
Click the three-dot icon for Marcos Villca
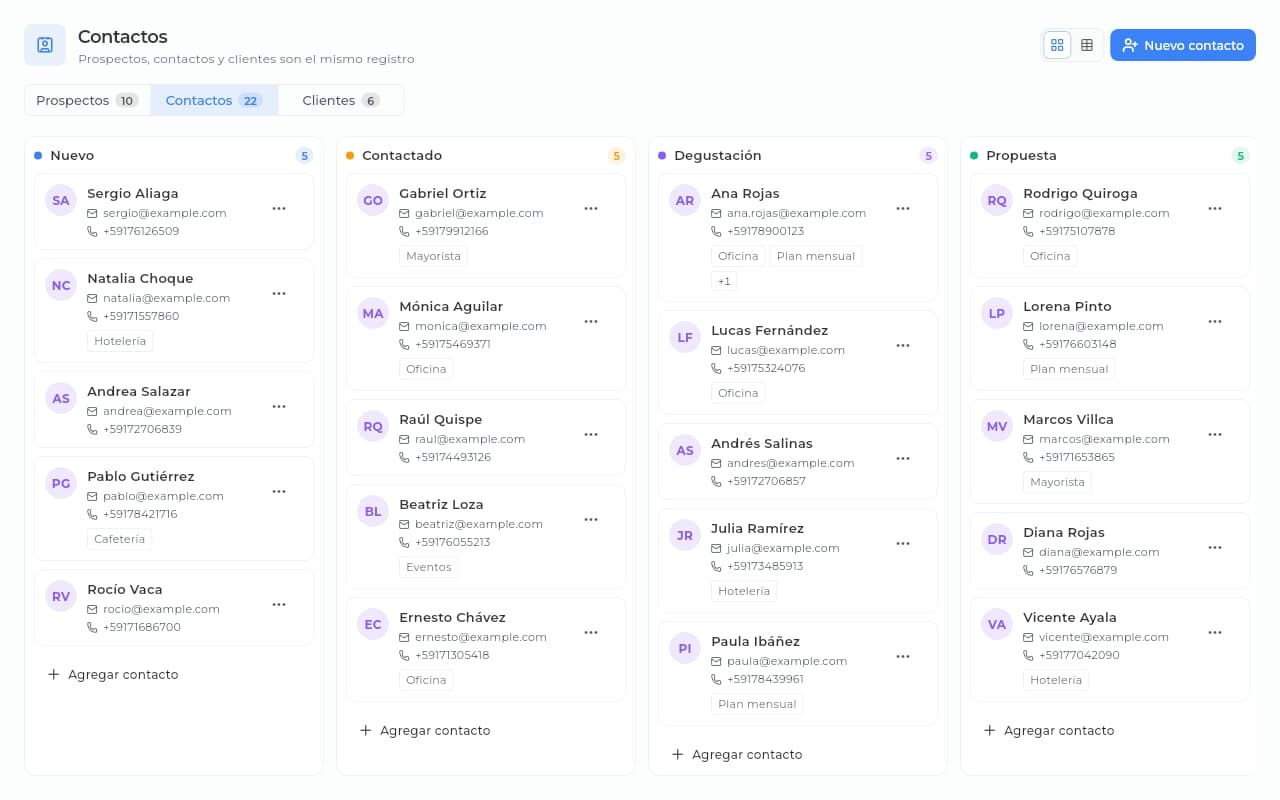tap(1215, 434)
